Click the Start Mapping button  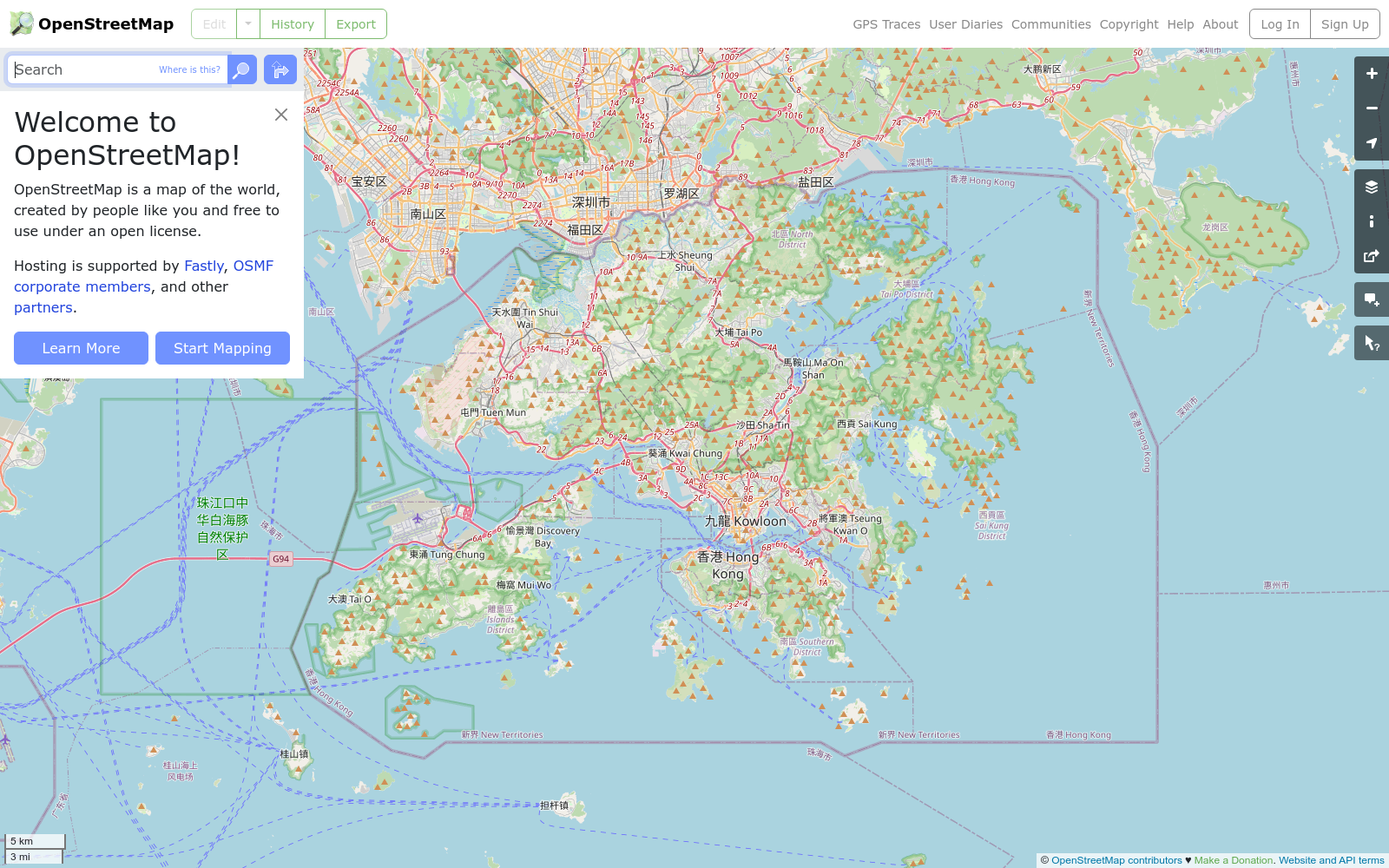tap(222, 348)
